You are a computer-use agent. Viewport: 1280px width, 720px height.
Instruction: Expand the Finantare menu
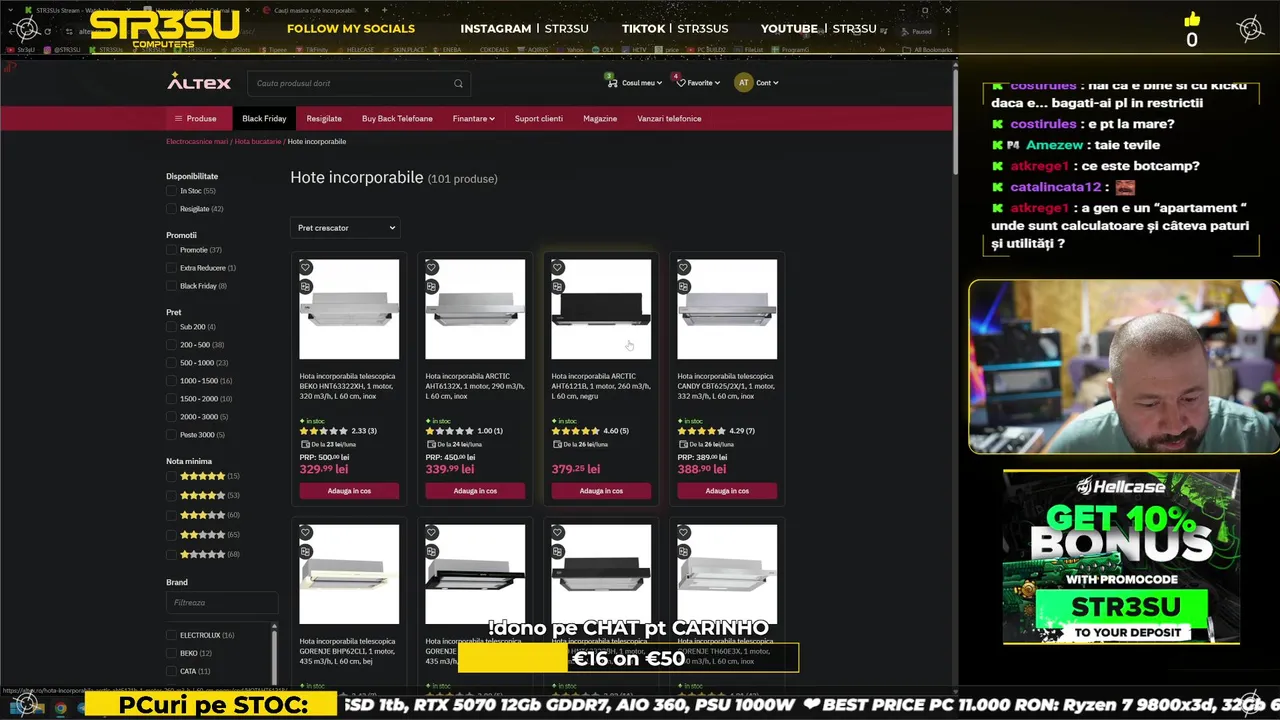(x=473, y=118)
